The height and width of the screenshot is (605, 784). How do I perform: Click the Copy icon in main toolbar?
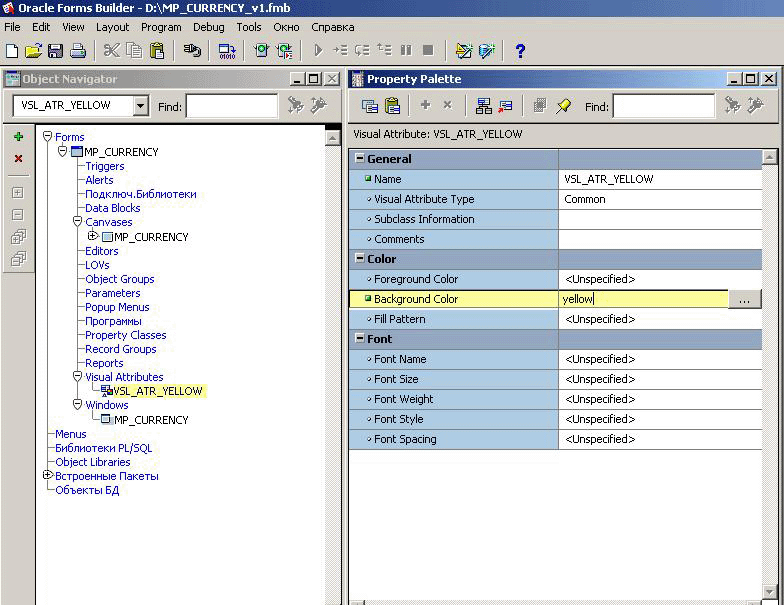click(134, 50)
